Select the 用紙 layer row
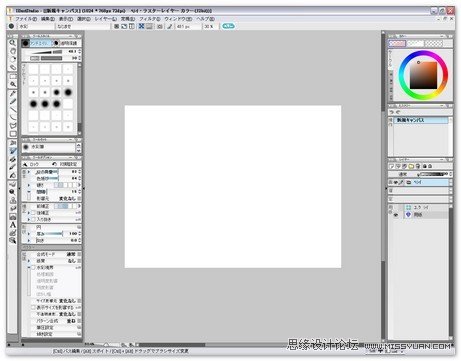461x361 pixels. tap(425, 215)
